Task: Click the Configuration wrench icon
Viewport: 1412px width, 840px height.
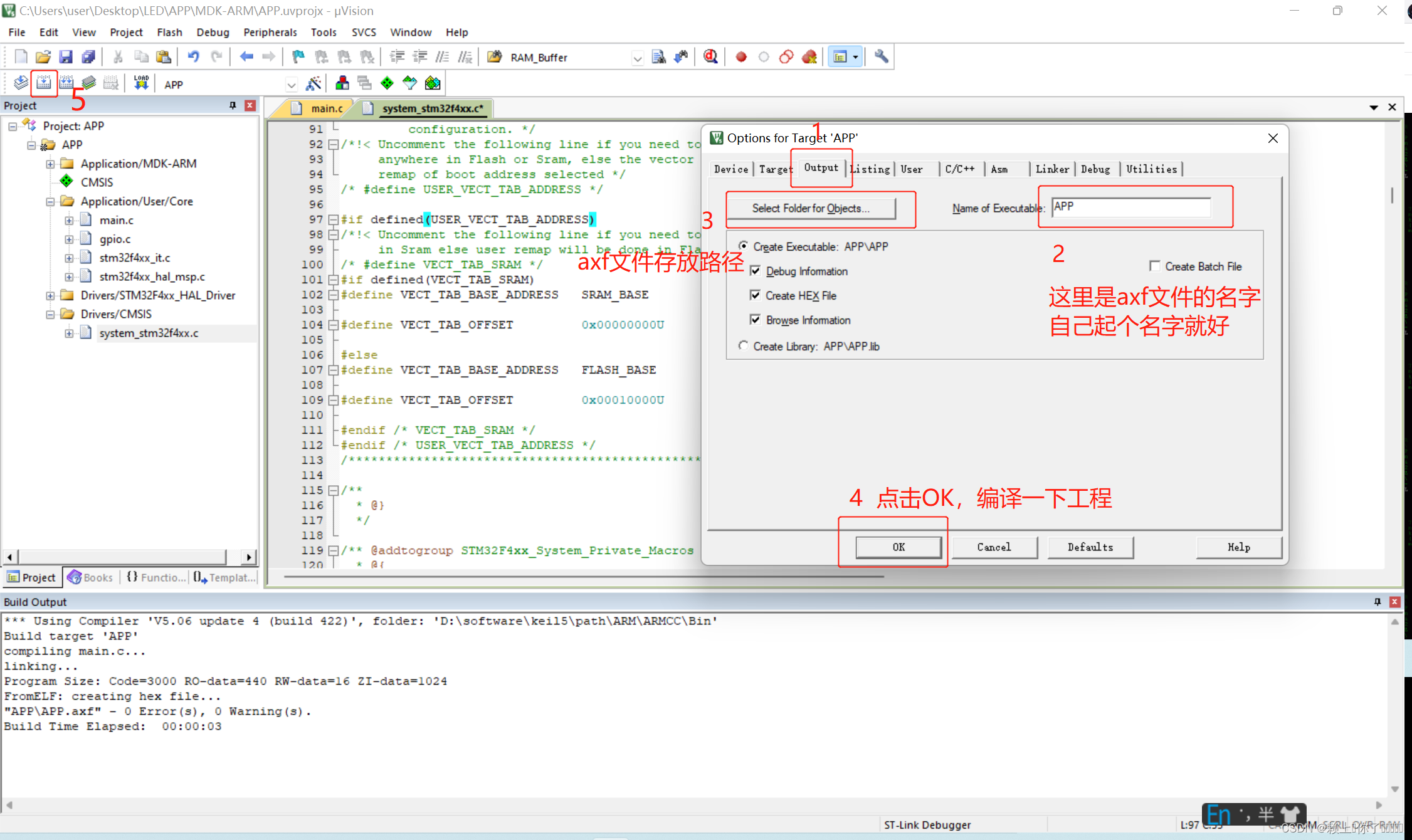Action: (x=881, y=57)
